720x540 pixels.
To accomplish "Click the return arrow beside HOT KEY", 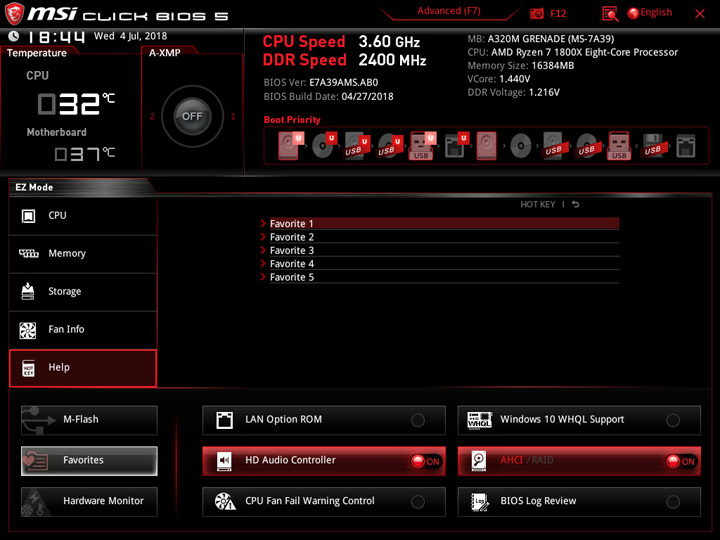I will click(x=575, y=204).
